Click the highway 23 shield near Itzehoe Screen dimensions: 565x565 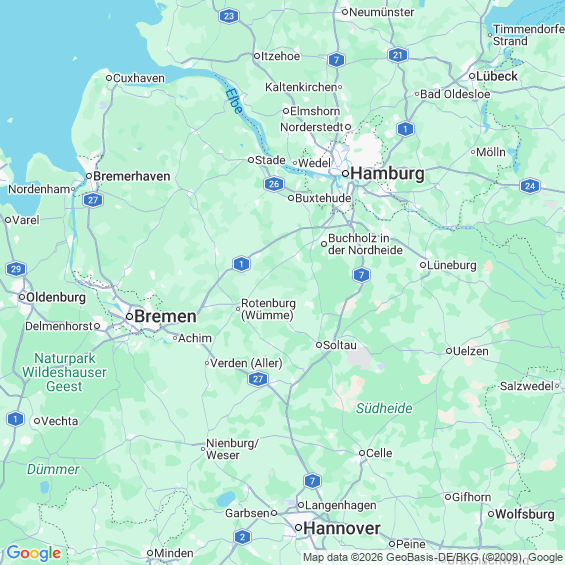click(x=229, y=16)
